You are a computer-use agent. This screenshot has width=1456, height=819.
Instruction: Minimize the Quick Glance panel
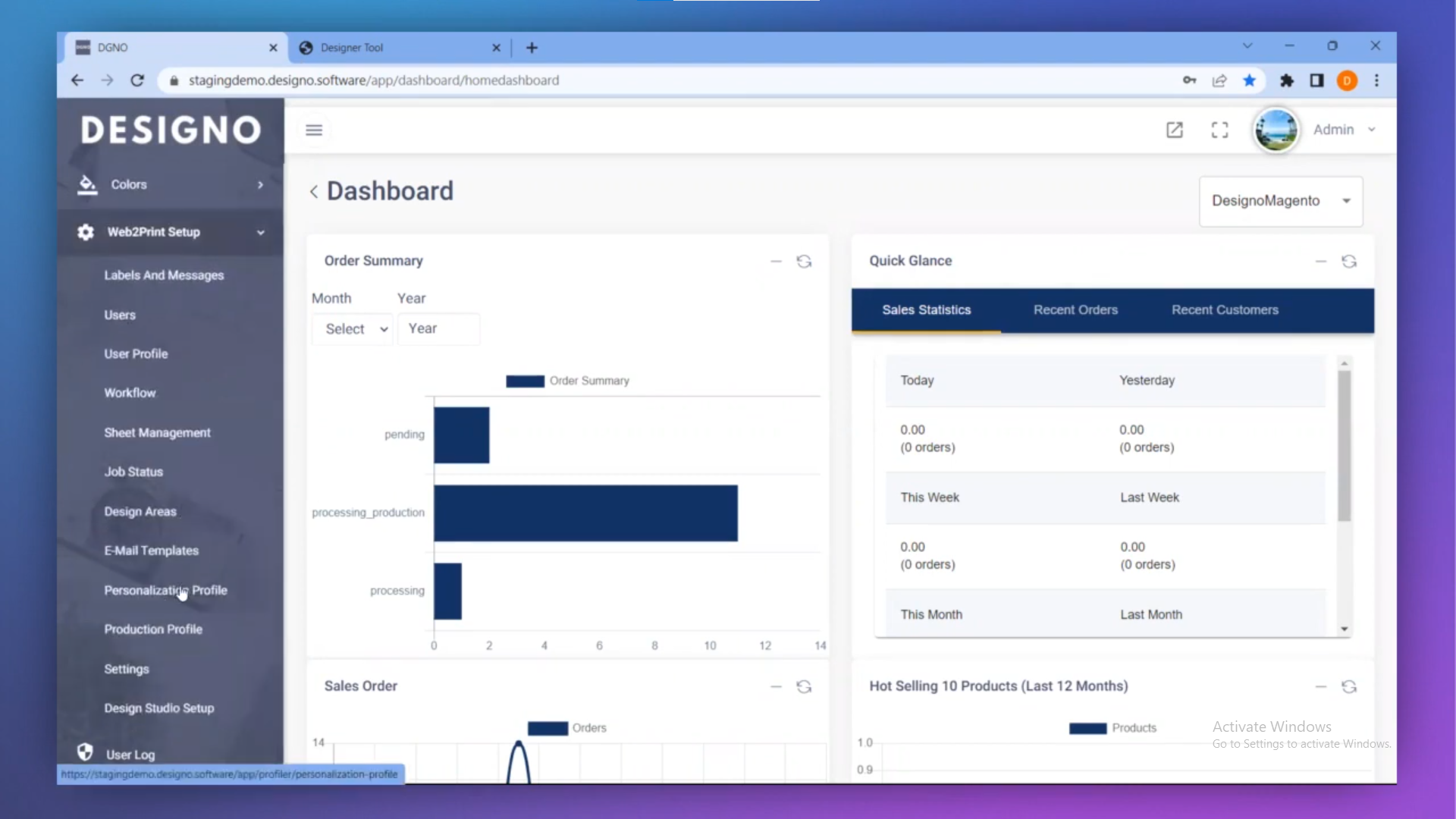coord(1321,261)
